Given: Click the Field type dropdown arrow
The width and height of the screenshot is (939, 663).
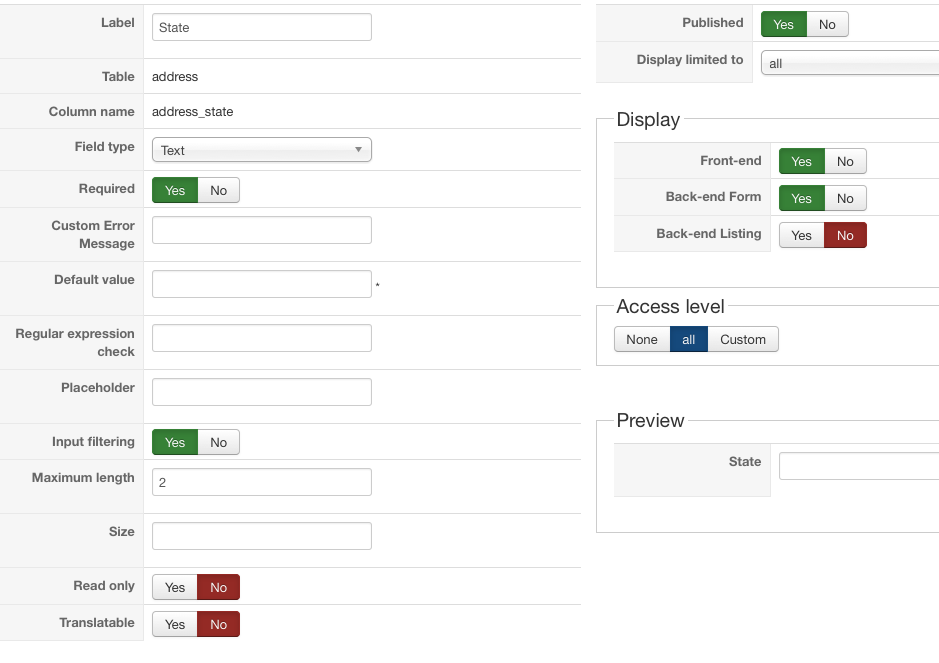Looking at the screenshot, I should coord(358,151).
